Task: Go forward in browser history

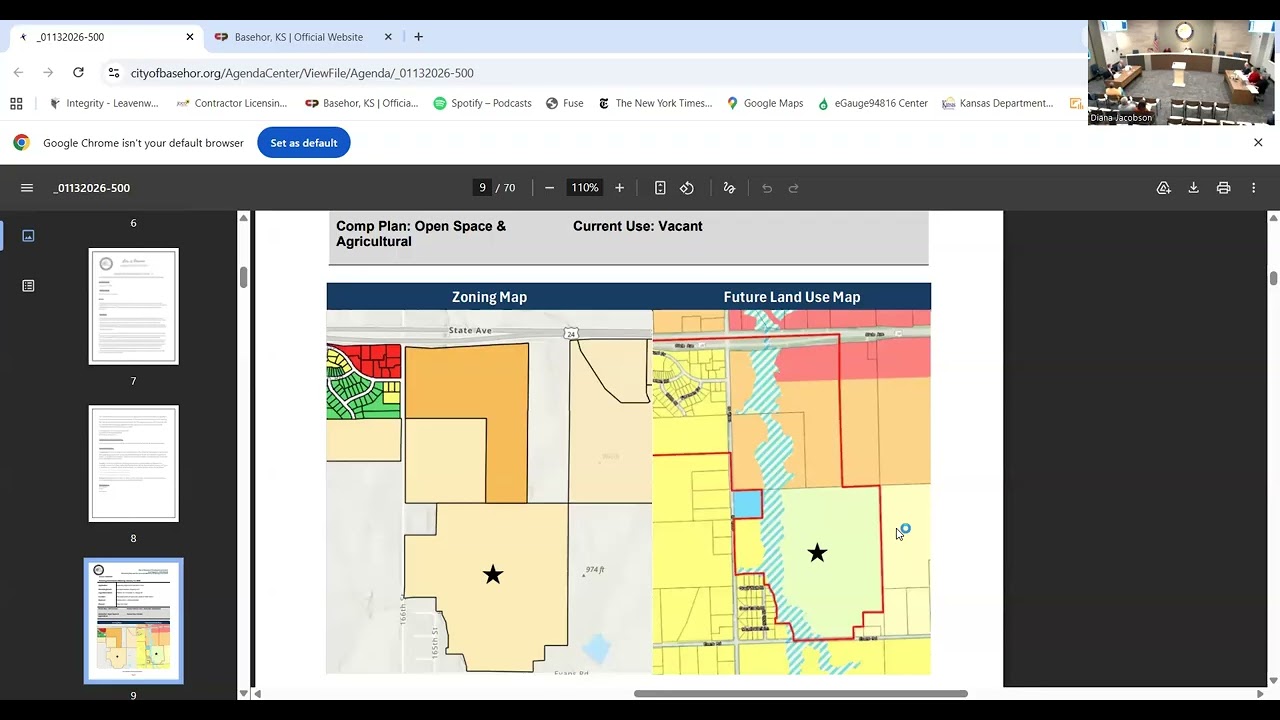Action: (x=48, y=73)
